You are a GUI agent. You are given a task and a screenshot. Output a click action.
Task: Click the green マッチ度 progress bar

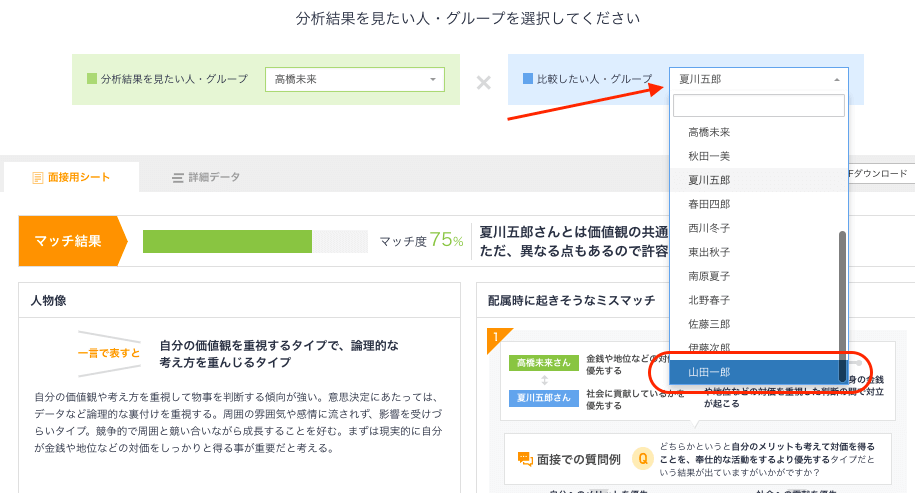point(227,241)
